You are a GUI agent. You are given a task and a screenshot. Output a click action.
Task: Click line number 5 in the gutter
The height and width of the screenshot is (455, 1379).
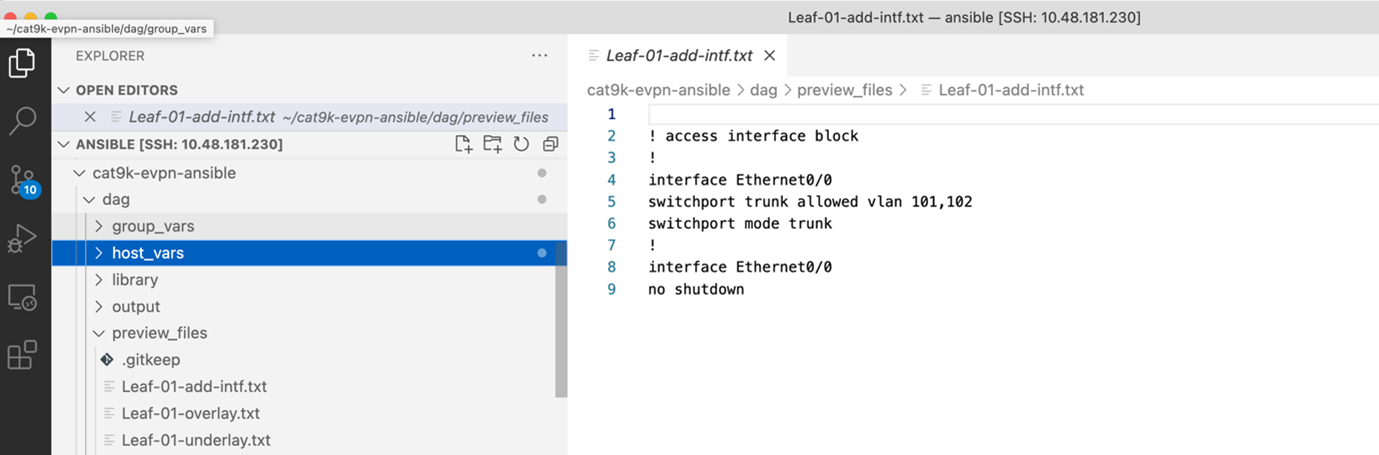point(612,202)
